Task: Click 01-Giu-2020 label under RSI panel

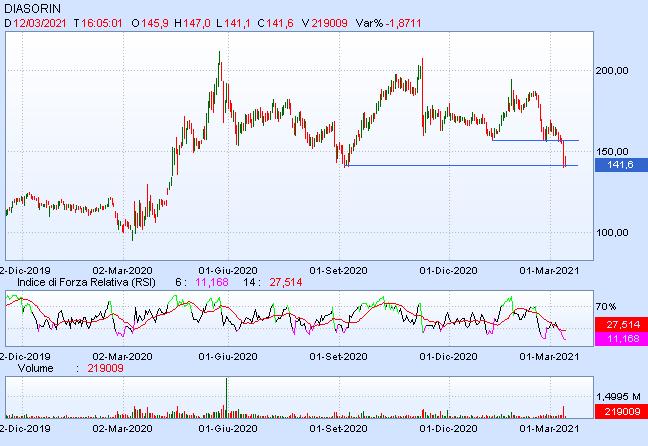Action: tap(228, 356)
